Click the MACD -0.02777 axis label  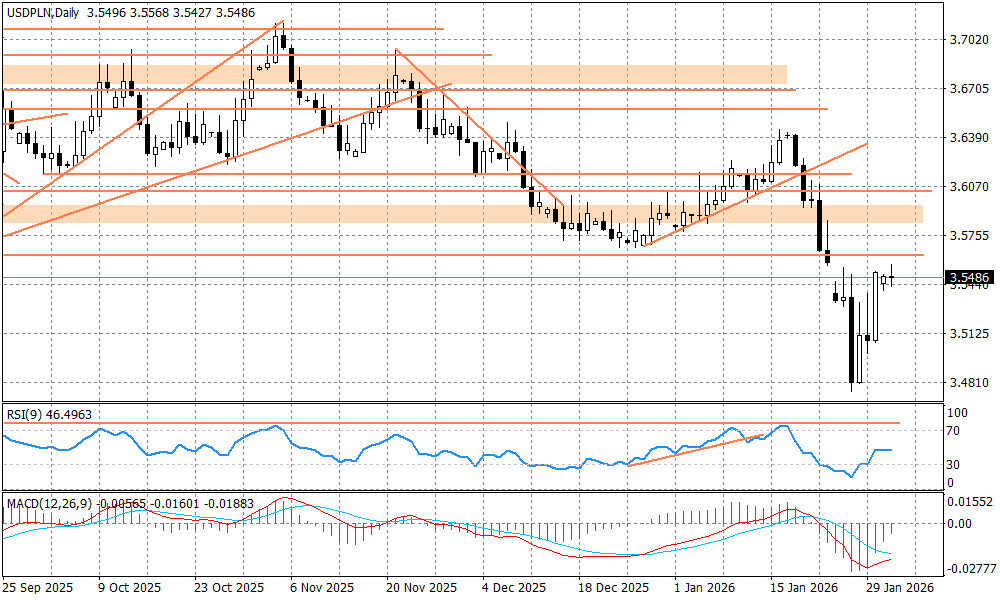coord(969,568)
